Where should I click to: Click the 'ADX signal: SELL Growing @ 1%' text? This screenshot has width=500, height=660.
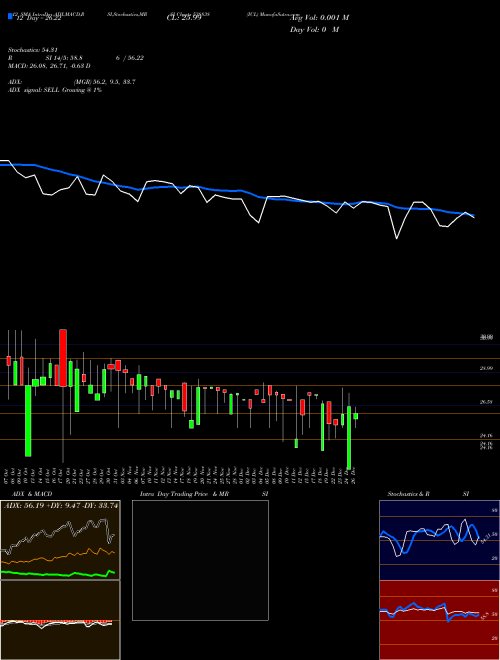pos(55,90)
